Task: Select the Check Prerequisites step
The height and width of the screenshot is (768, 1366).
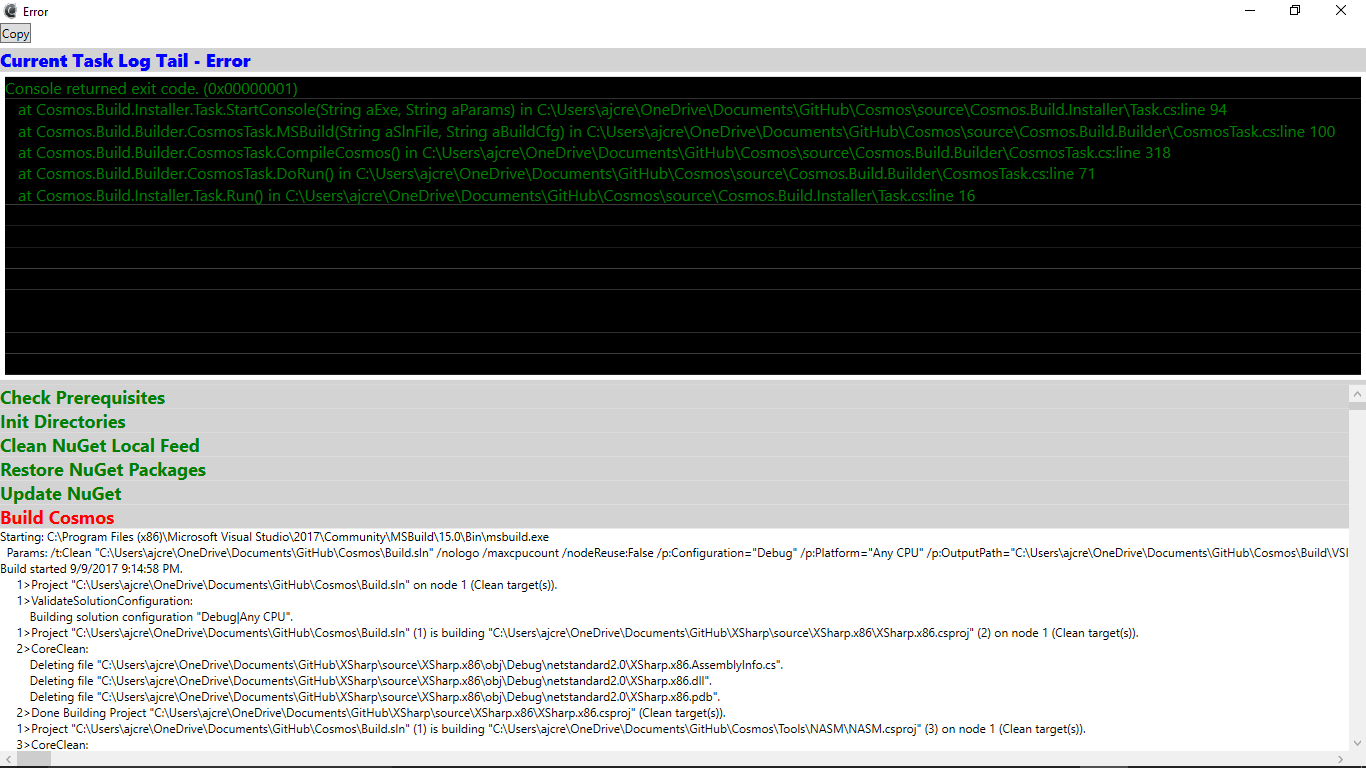Action: point(83,398)
